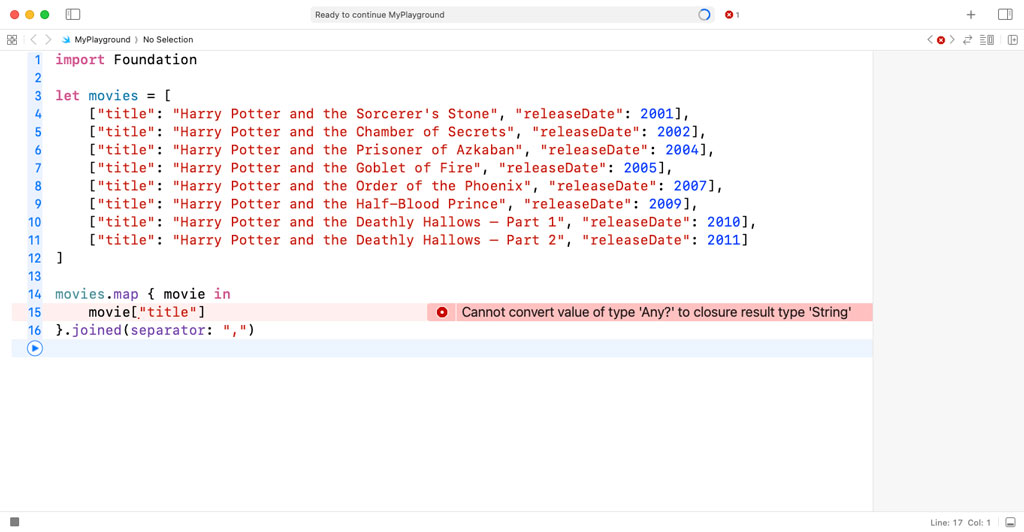Viewport: 1024px width, 532px height.
Task: Toggle the inspectors panel
Action: (1005, 14)
